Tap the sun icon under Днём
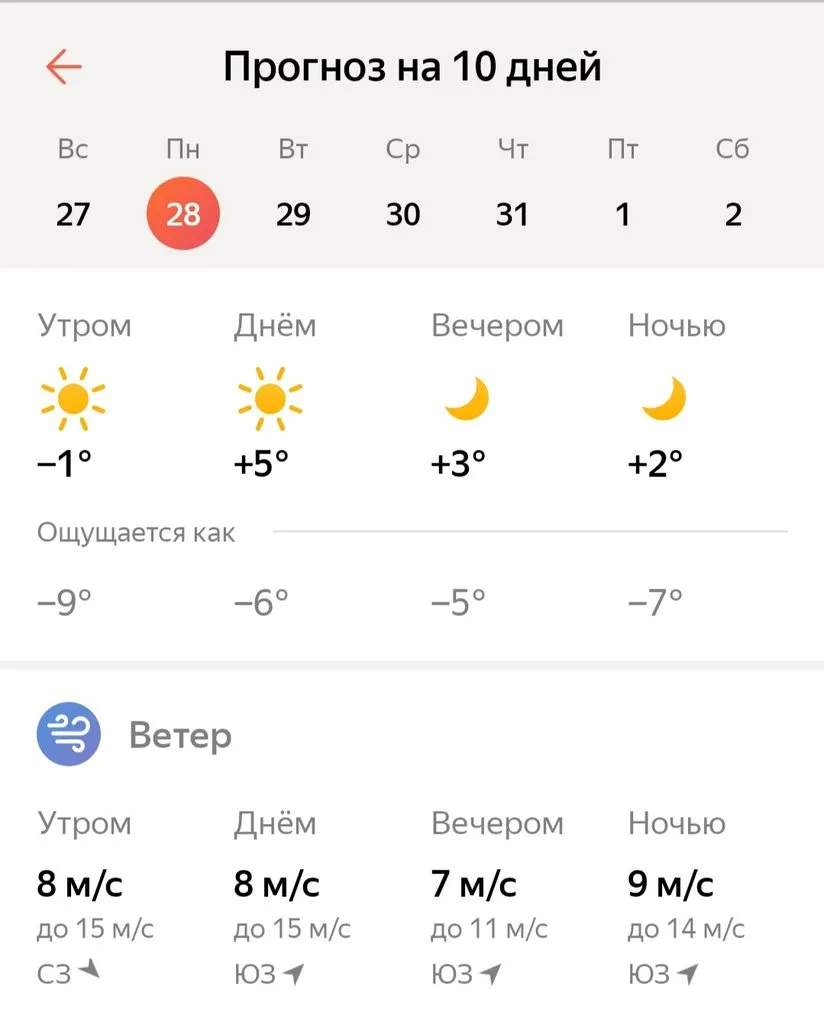 coord(270,398)
